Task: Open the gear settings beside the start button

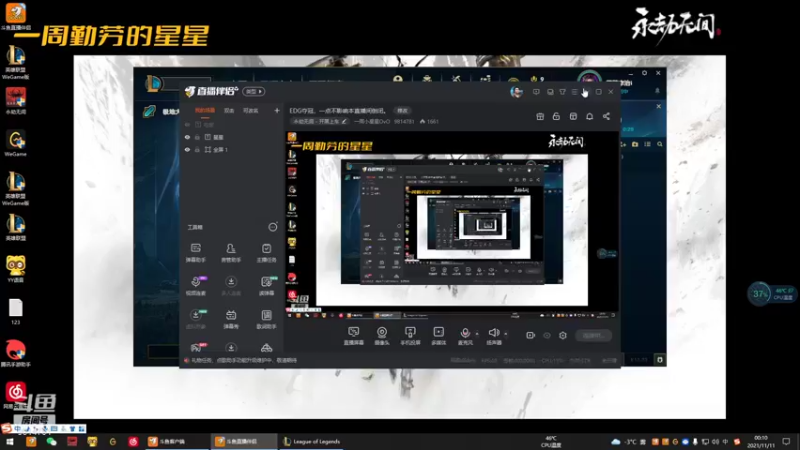Action: (563, 335)
